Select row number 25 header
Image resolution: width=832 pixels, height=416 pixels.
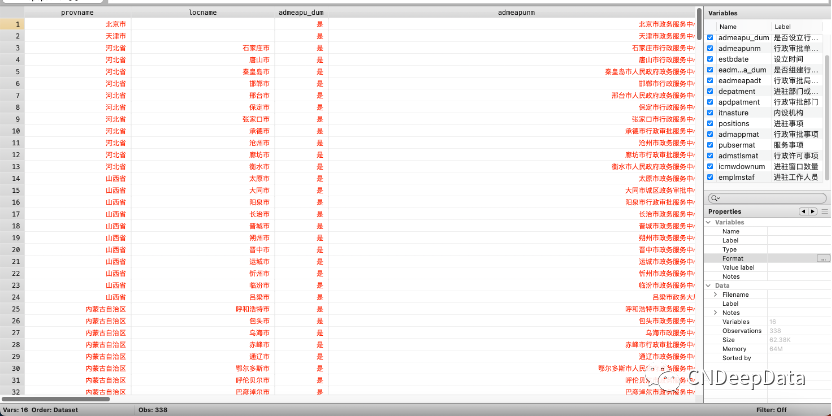[x=12, y=309]
